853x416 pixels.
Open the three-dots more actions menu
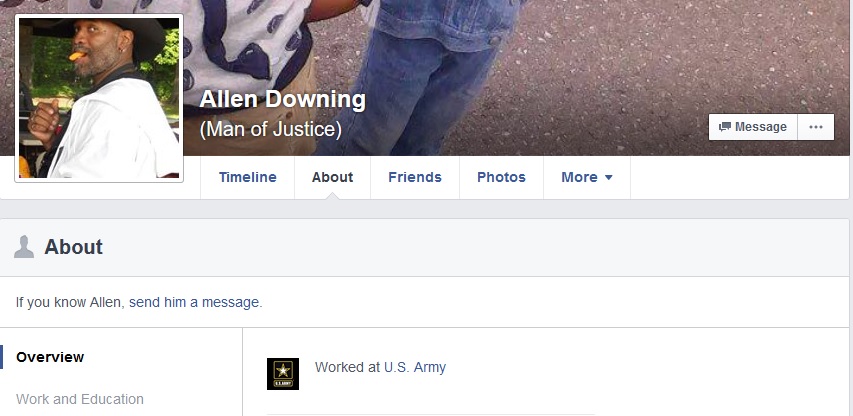coord(815,127)
